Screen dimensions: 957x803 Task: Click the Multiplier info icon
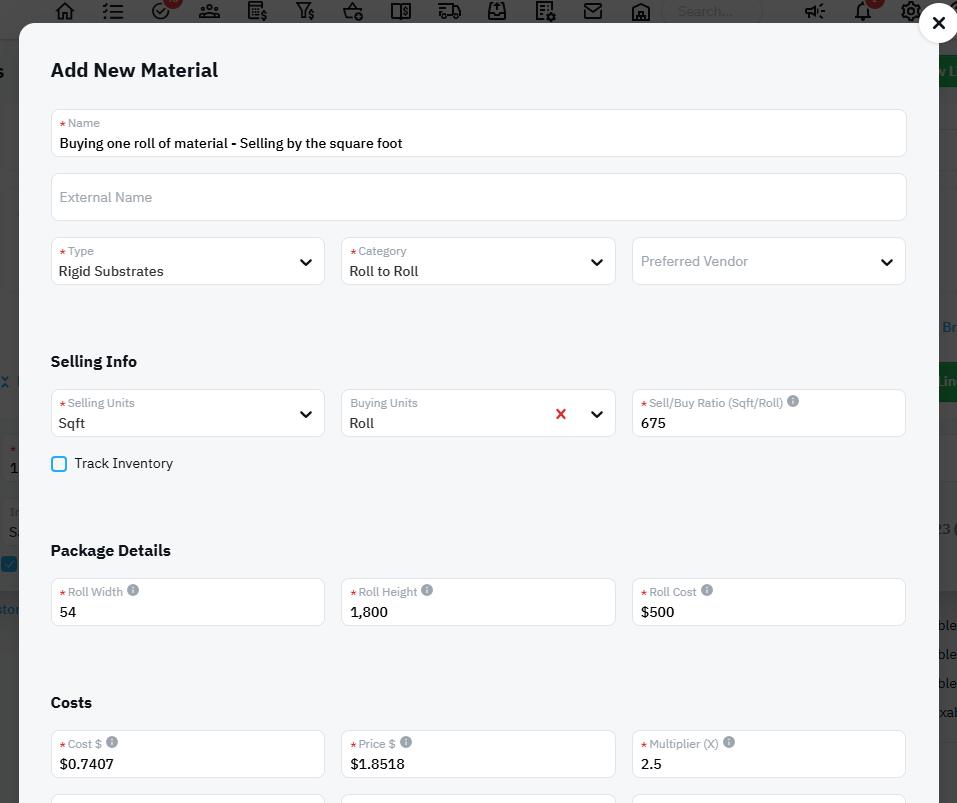(x=729, y=742)
